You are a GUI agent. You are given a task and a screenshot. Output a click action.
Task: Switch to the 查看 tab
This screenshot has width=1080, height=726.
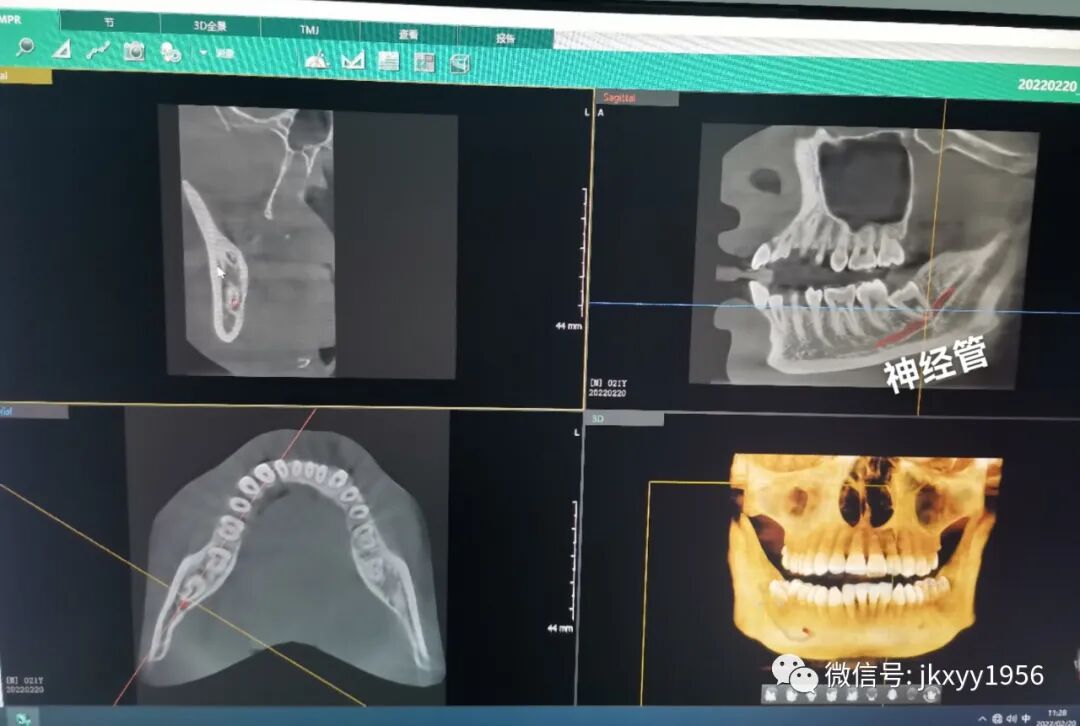408,34
